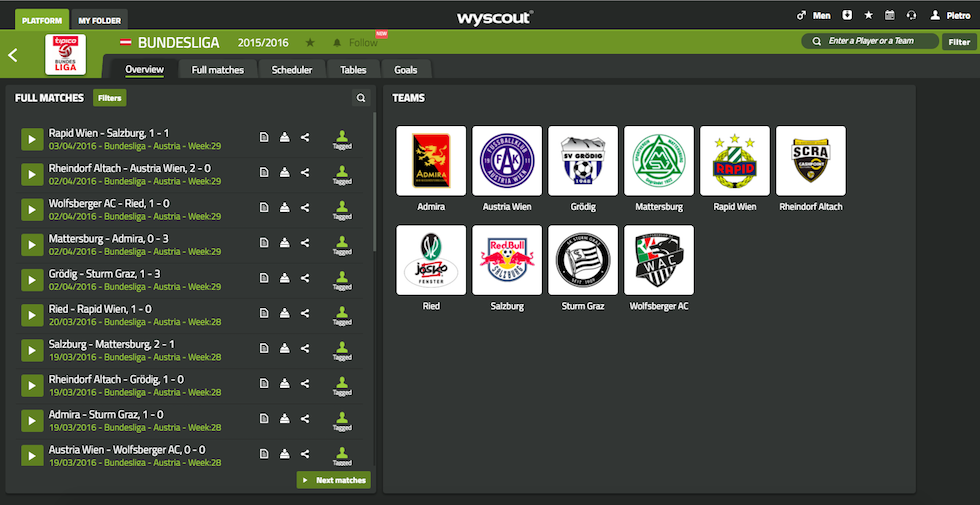Screen dimensions: 980x505
Task: Open the calendar icon in top bar
Action: point(889,15)
